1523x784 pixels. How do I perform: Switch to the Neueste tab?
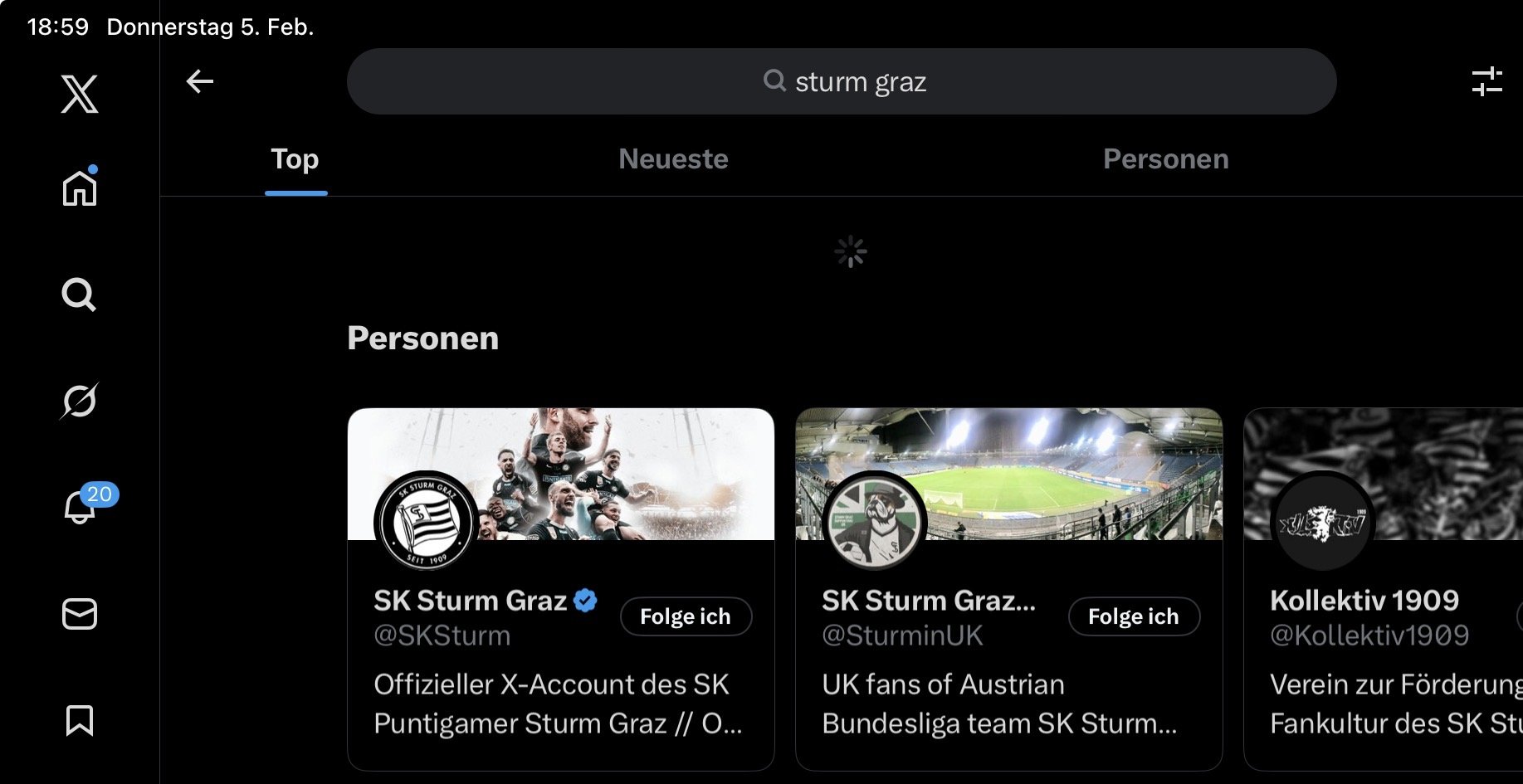(x=673, y=159)
